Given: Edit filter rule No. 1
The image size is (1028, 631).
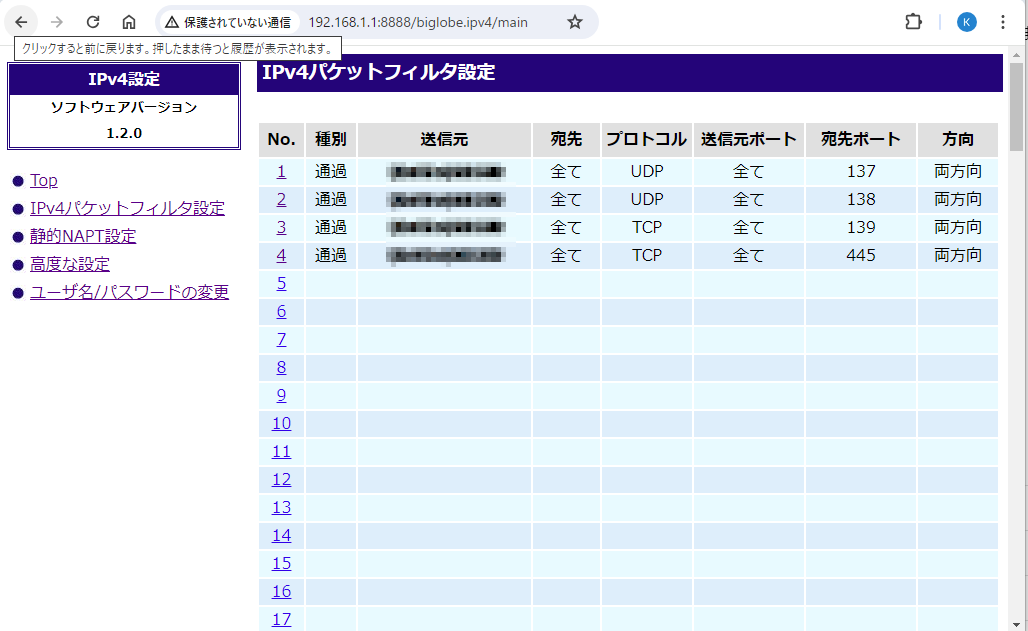Looking at the screenshot, I should pyautogui.click(x=281, y=171).
